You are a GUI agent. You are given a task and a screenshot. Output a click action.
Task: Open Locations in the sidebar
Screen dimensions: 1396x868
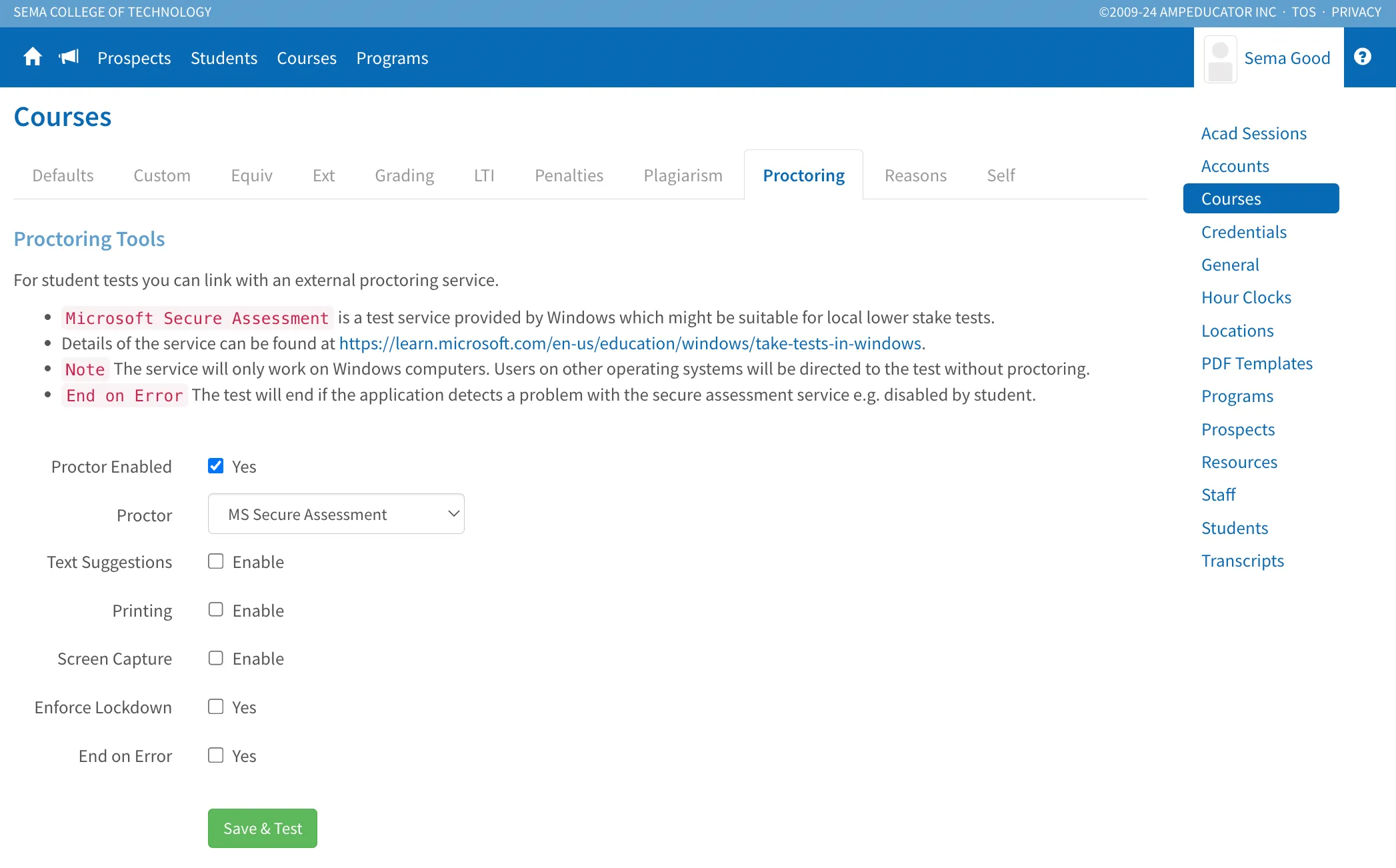1237,331
